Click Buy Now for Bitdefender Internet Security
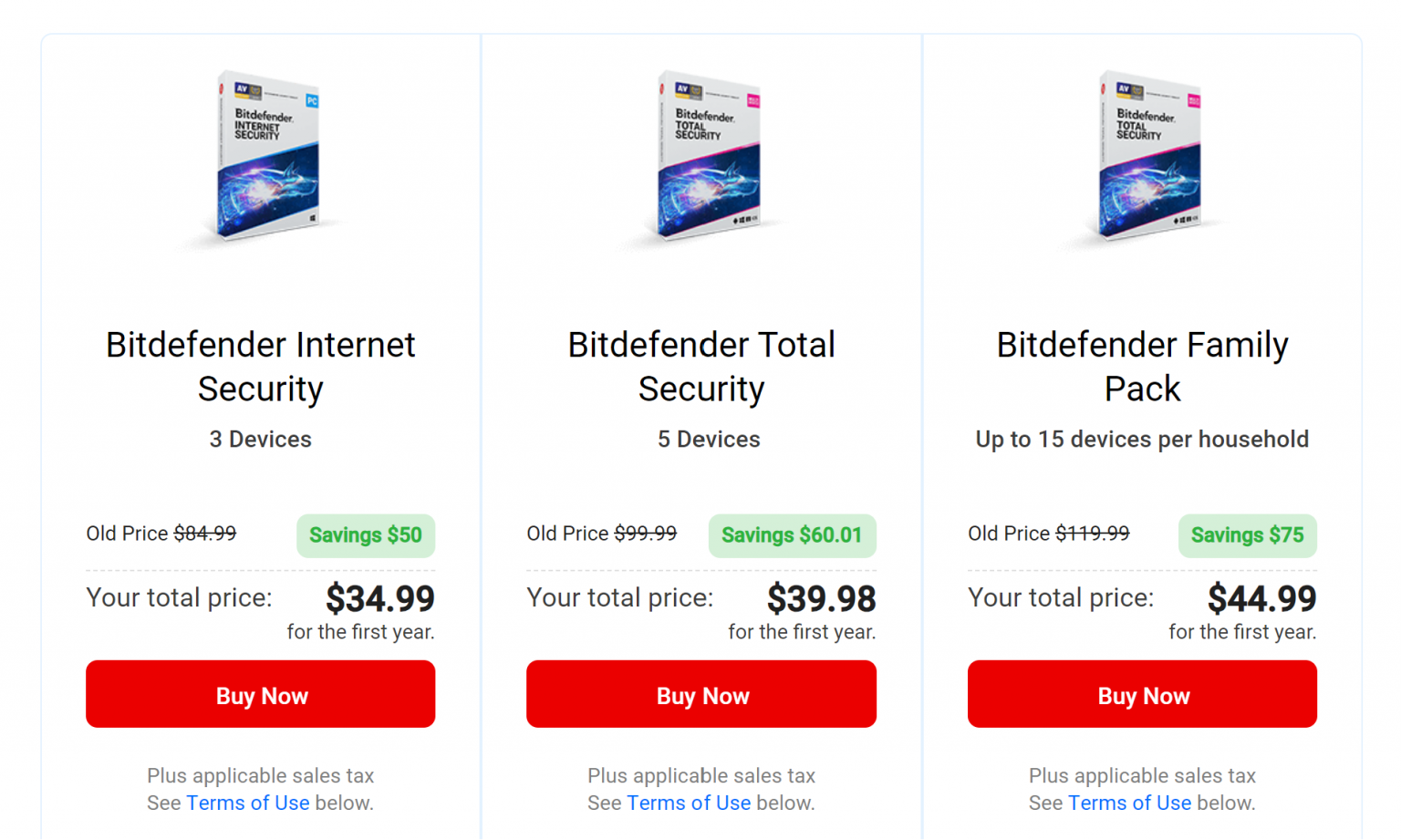Image resolution: width=1401 pixels, height=840 pixels. 260,694
